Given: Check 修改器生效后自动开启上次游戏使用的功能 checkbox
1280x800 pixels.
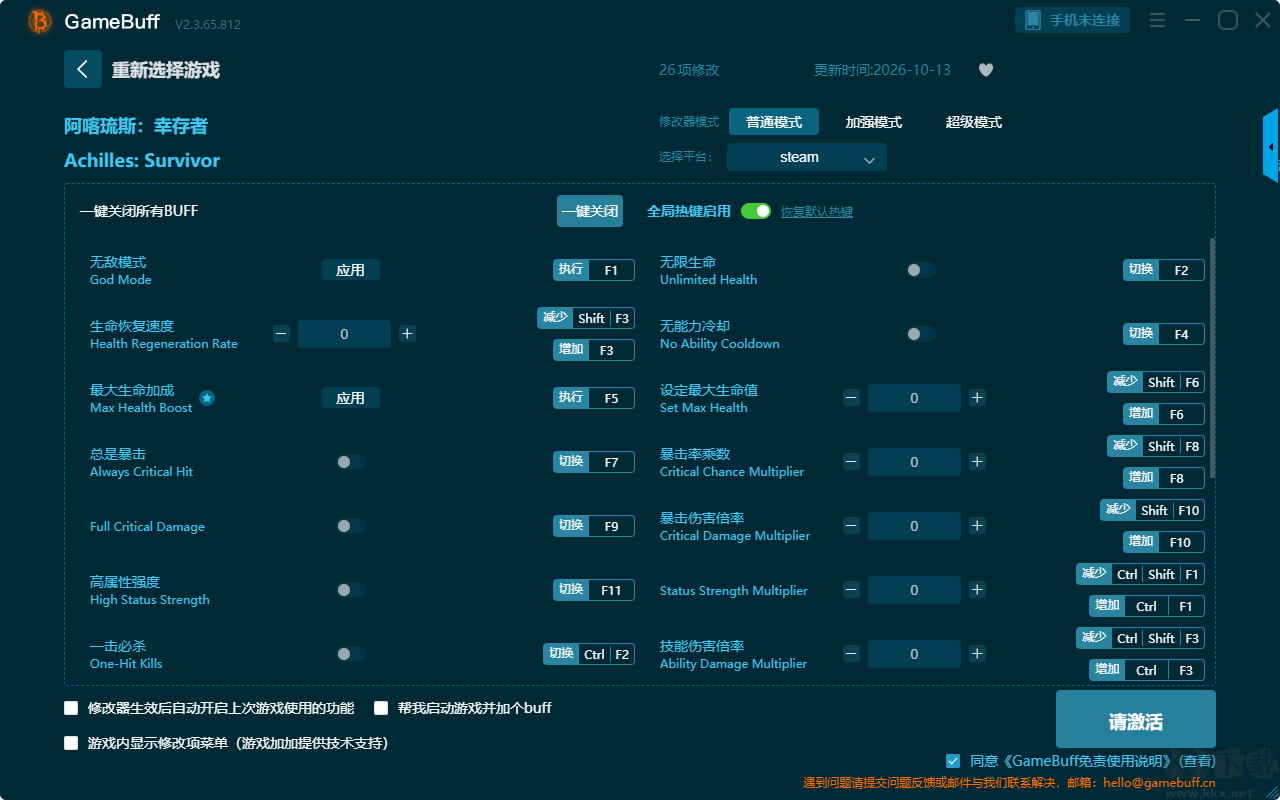Looking at the screenshot, I should click(71, 708).
